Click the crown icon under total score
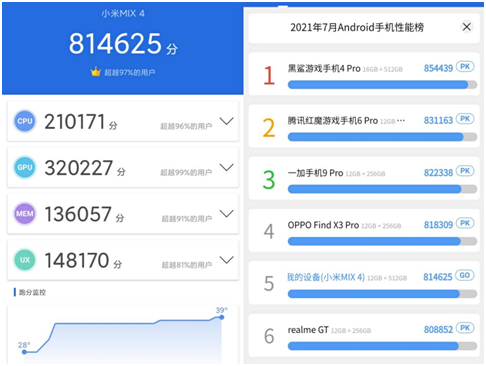This screenshot has width=486, height=366. click(96, 71)
